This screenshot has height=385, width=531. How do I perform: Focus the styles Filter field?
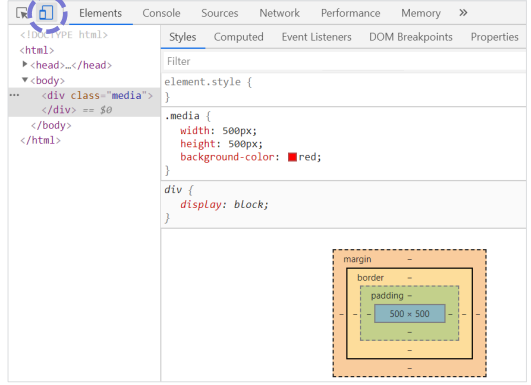[x=344, y=61]
